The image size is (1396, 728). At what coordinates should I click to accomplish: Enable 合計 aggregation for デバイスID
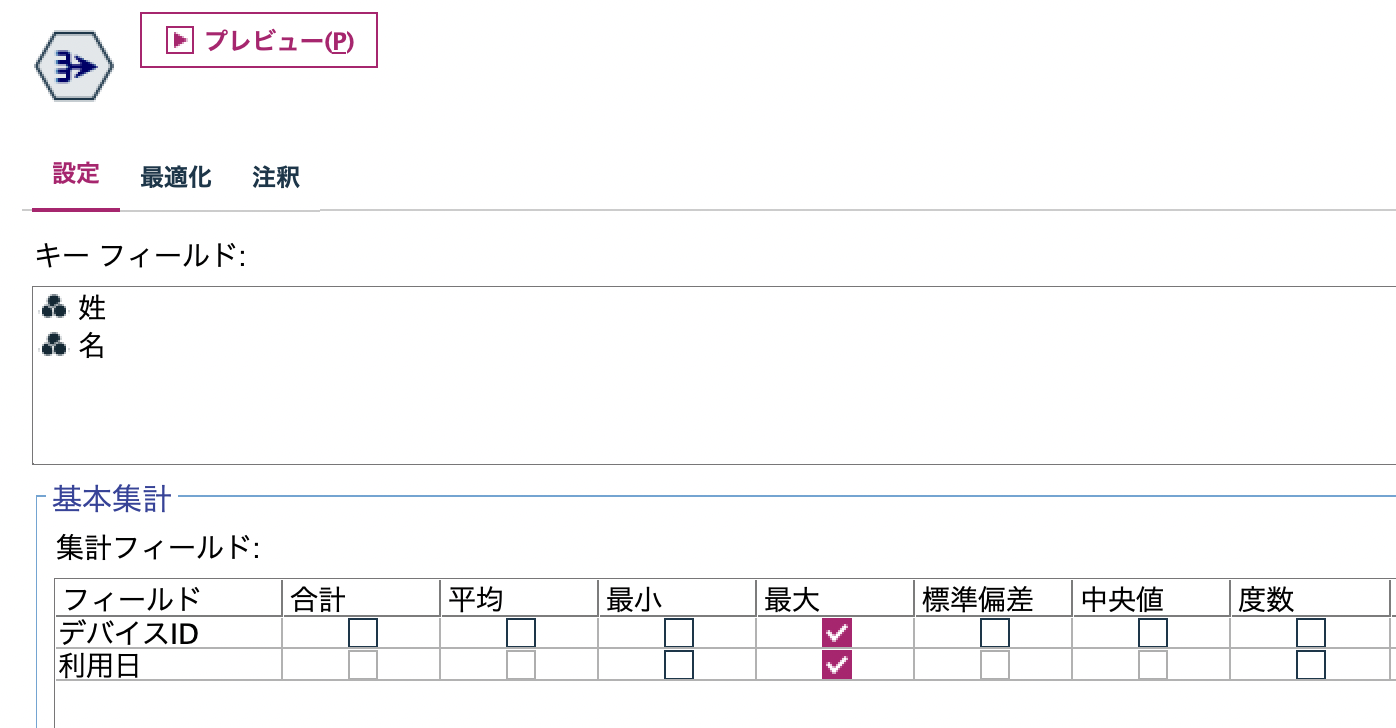(x=363, y=632)
